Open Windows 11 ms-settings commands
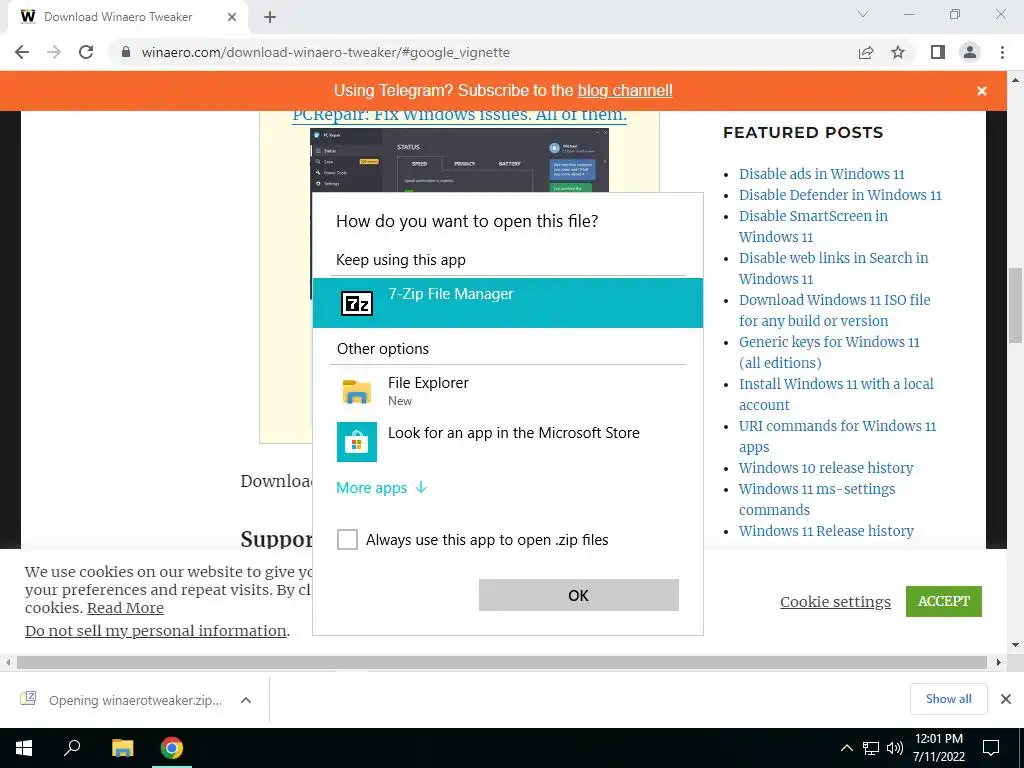The image size is (1024, 768). coord(816,499)
